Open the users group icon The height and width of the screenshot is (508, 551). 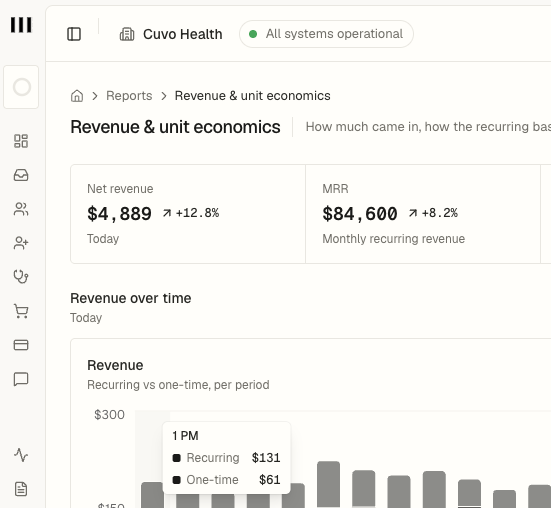21,209
